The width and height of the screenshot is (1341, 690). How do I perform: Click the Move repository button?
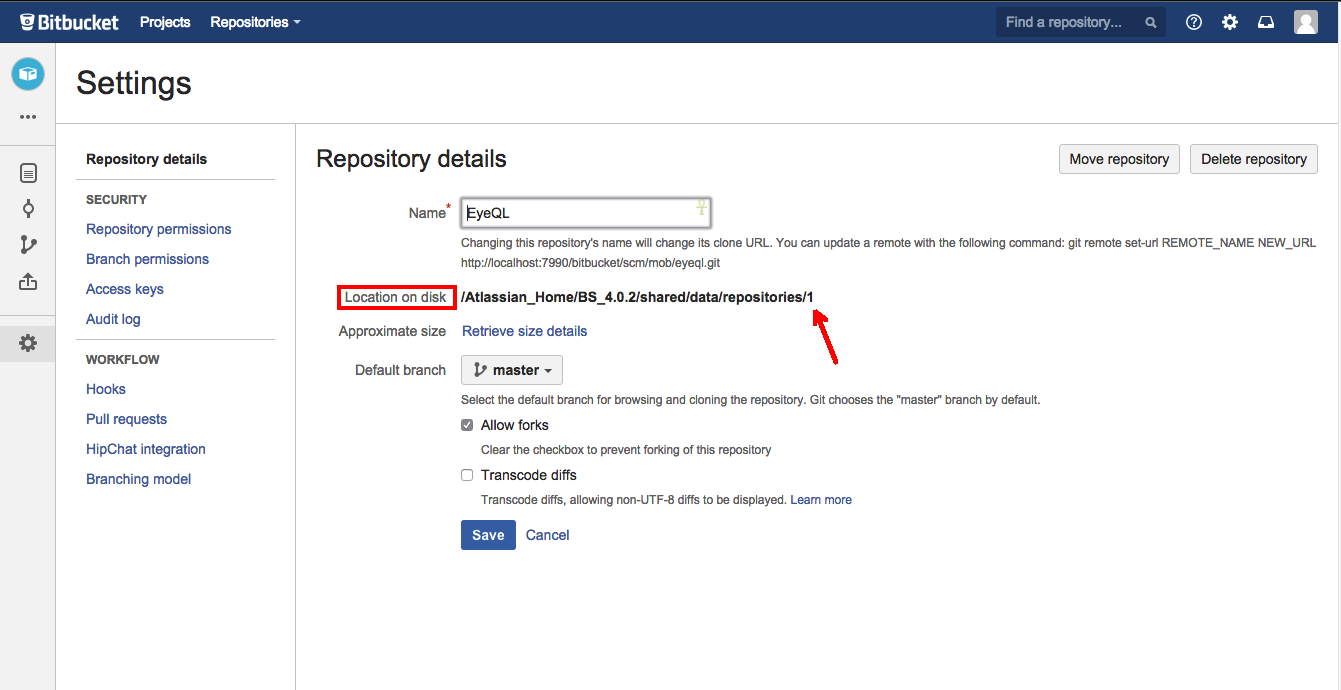tap(1119, 159)
